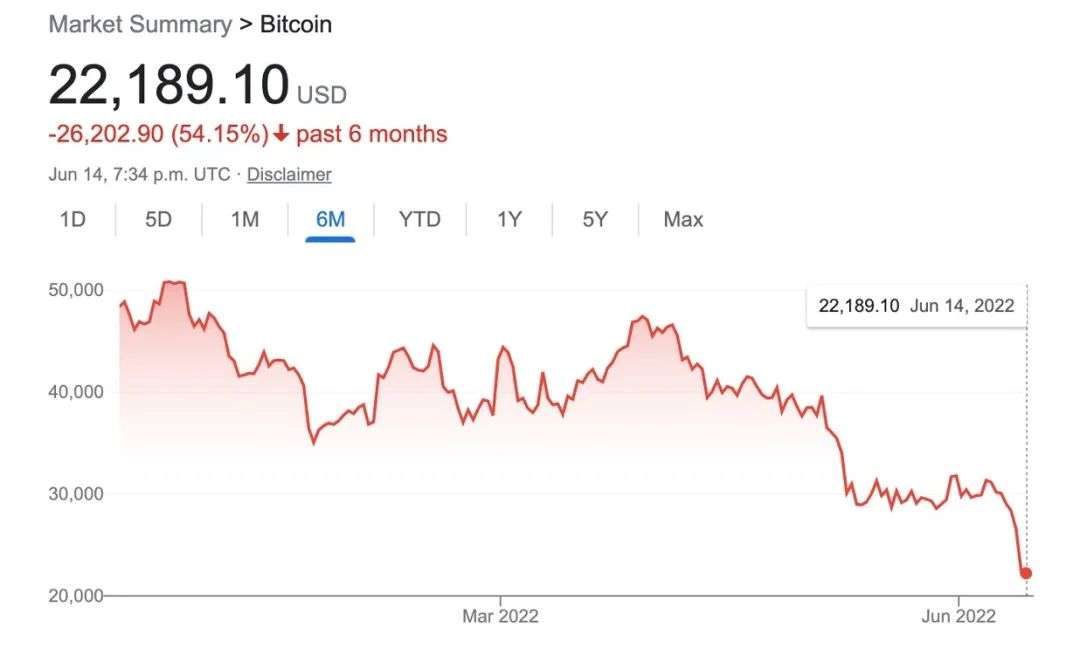Click the 22,189.10 price heading
Screen dimensions: 1080x655
[168, 86]
